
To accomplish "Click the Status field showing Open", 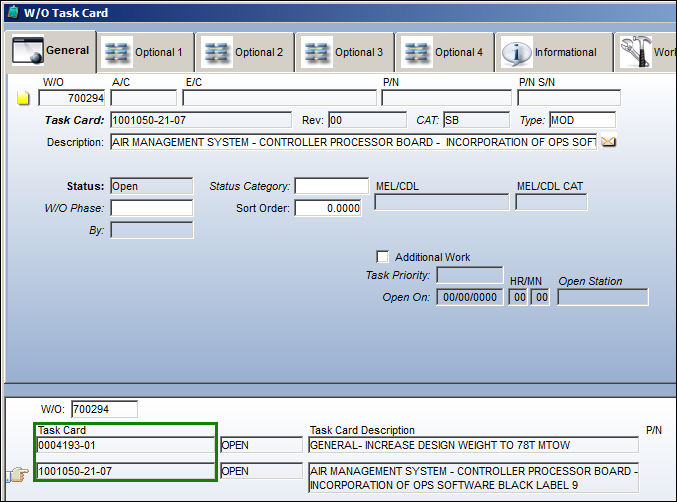I will pos(152,186).
